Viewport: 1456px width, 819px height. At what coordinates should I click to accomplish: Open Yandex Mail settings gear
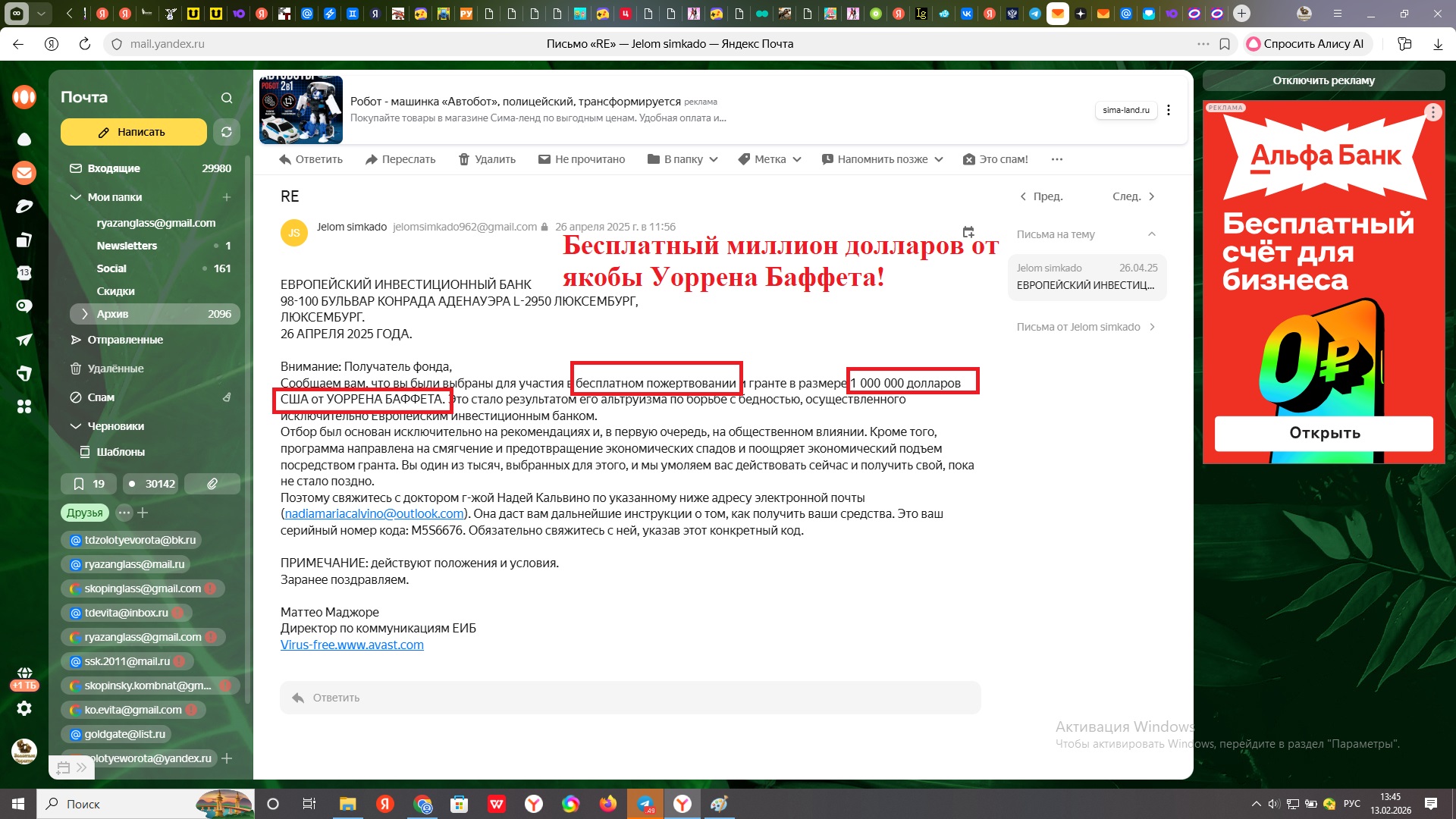coord(24,708)
